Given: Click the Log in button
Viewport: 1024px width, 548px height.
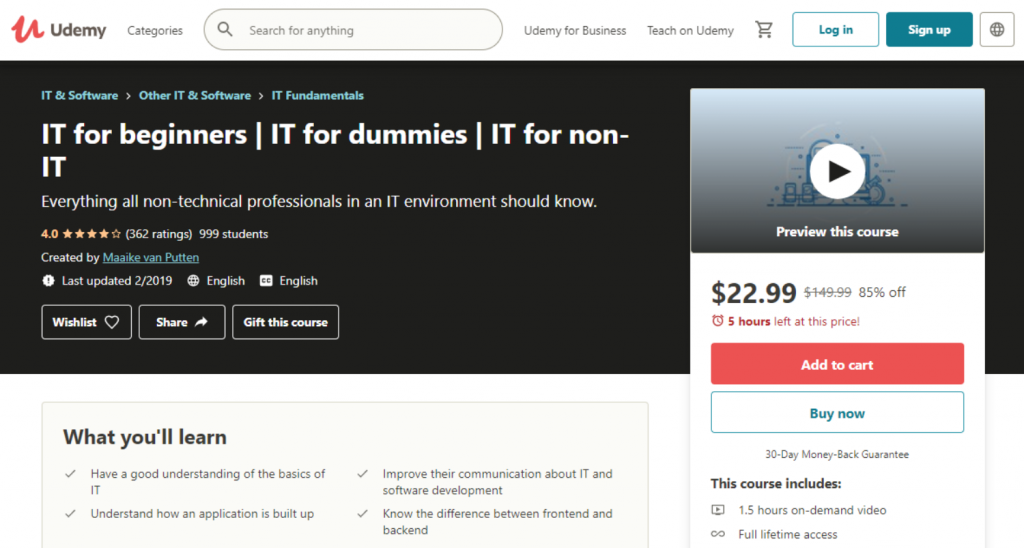Looking at the screenshot, I should click(x=835, y=30).
